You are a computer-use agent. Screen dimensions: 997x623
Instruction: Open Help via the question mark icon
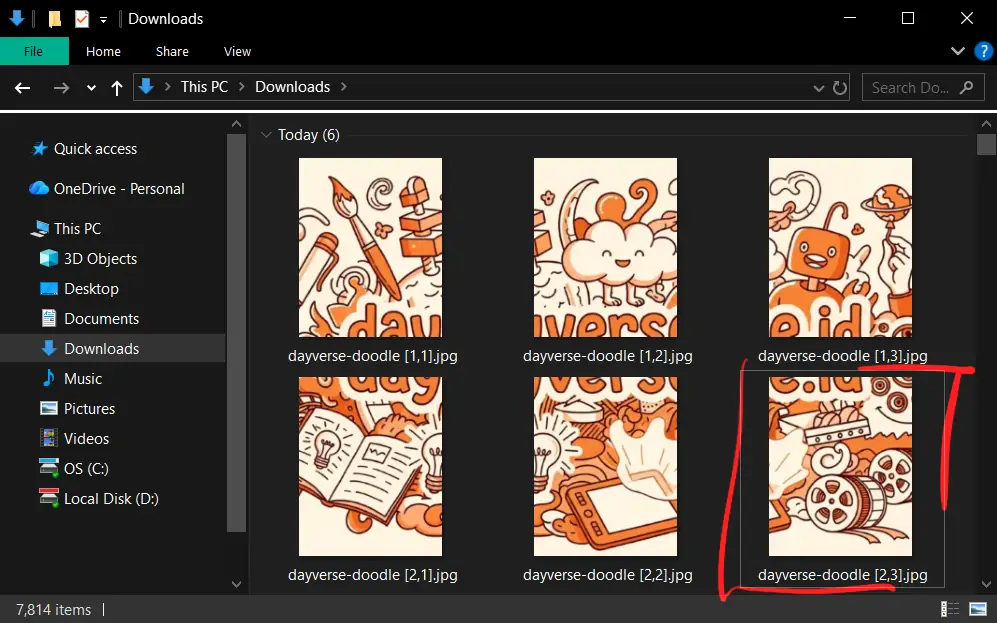click(x=983, y=51)
